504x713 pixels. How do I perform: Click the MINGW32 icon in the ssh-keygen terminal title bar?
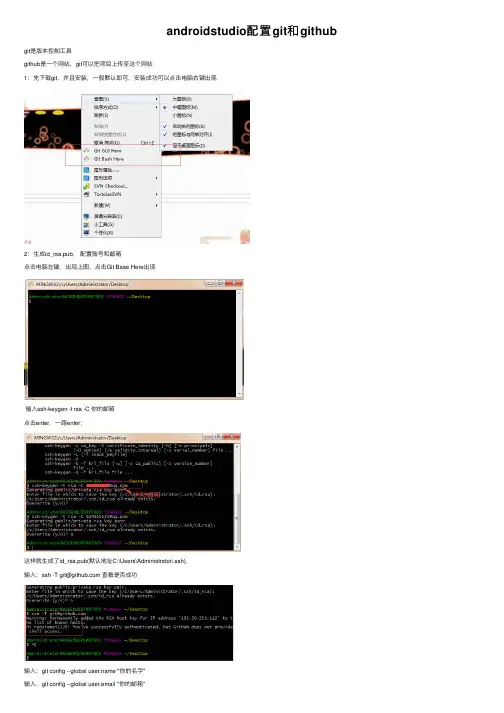coord(30,437)
